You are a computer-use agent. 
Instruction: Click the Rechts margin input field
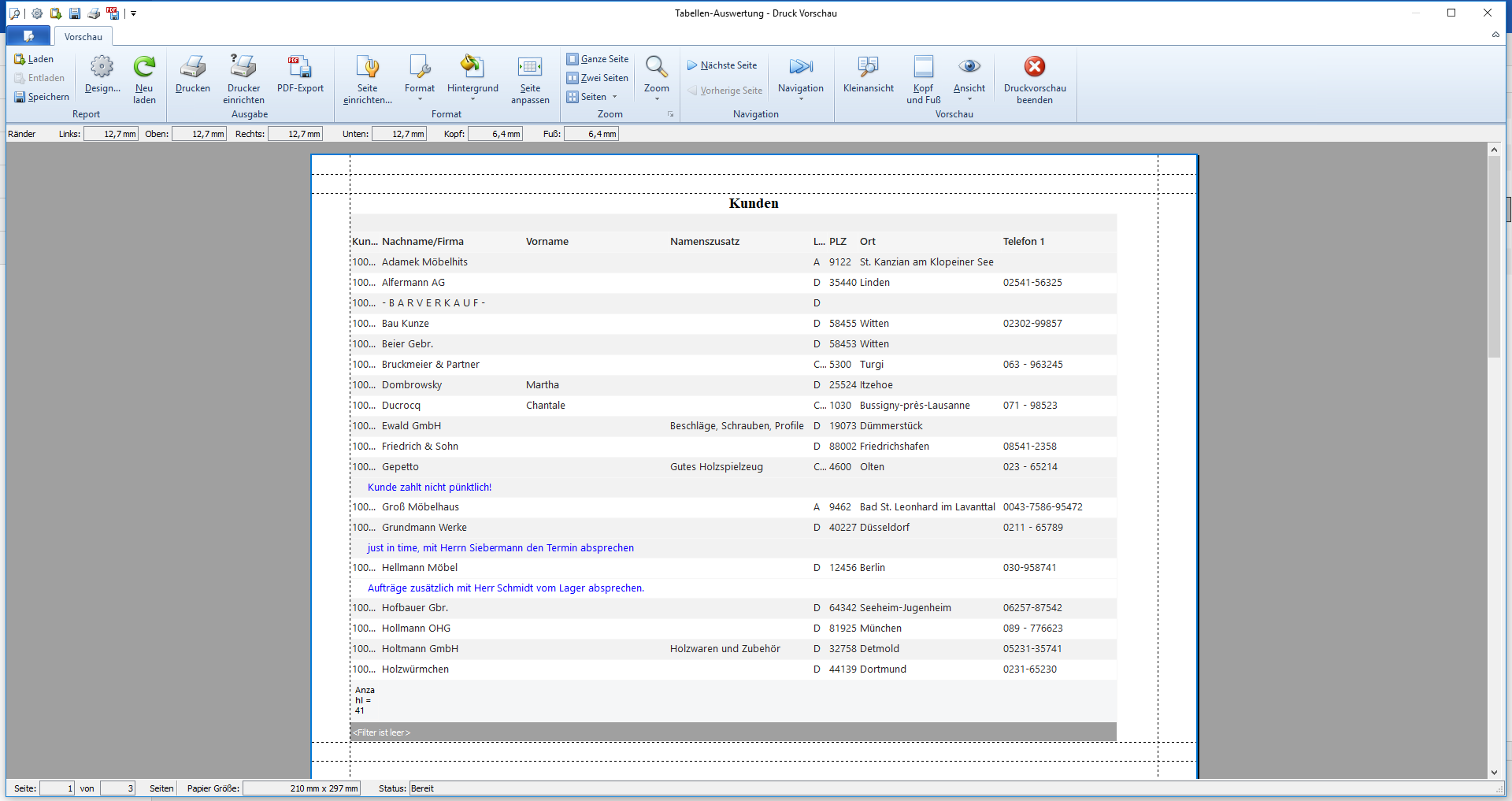295,134
